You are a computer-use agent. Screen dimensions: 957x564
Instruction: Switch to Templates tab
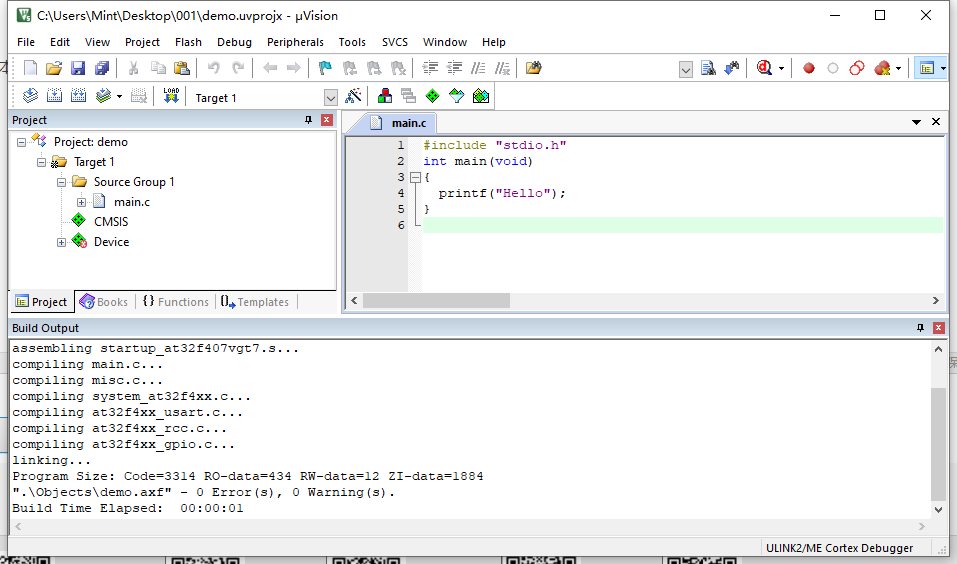[x=255, y=302]
